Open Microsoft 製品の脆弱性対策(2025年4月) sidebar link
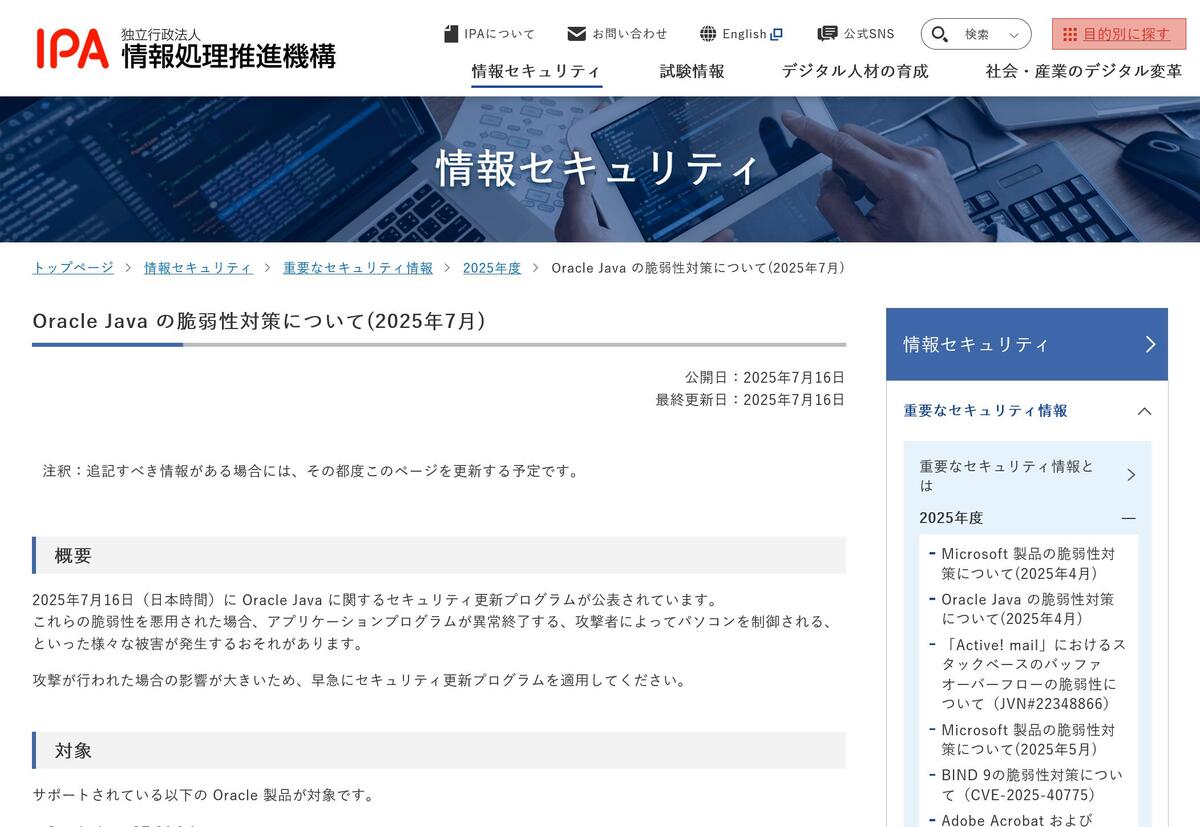 1028,563
